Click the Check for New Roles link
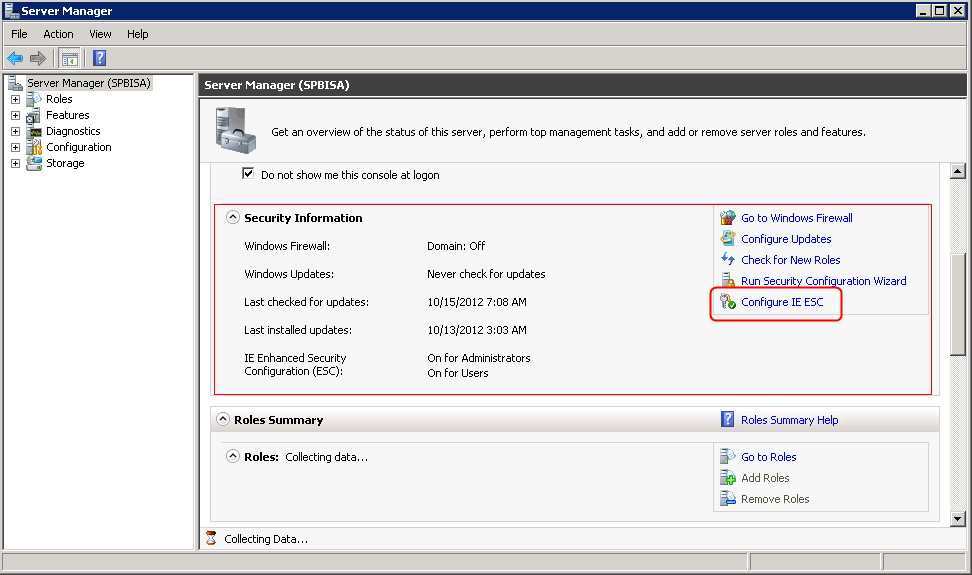 [790, 260]
